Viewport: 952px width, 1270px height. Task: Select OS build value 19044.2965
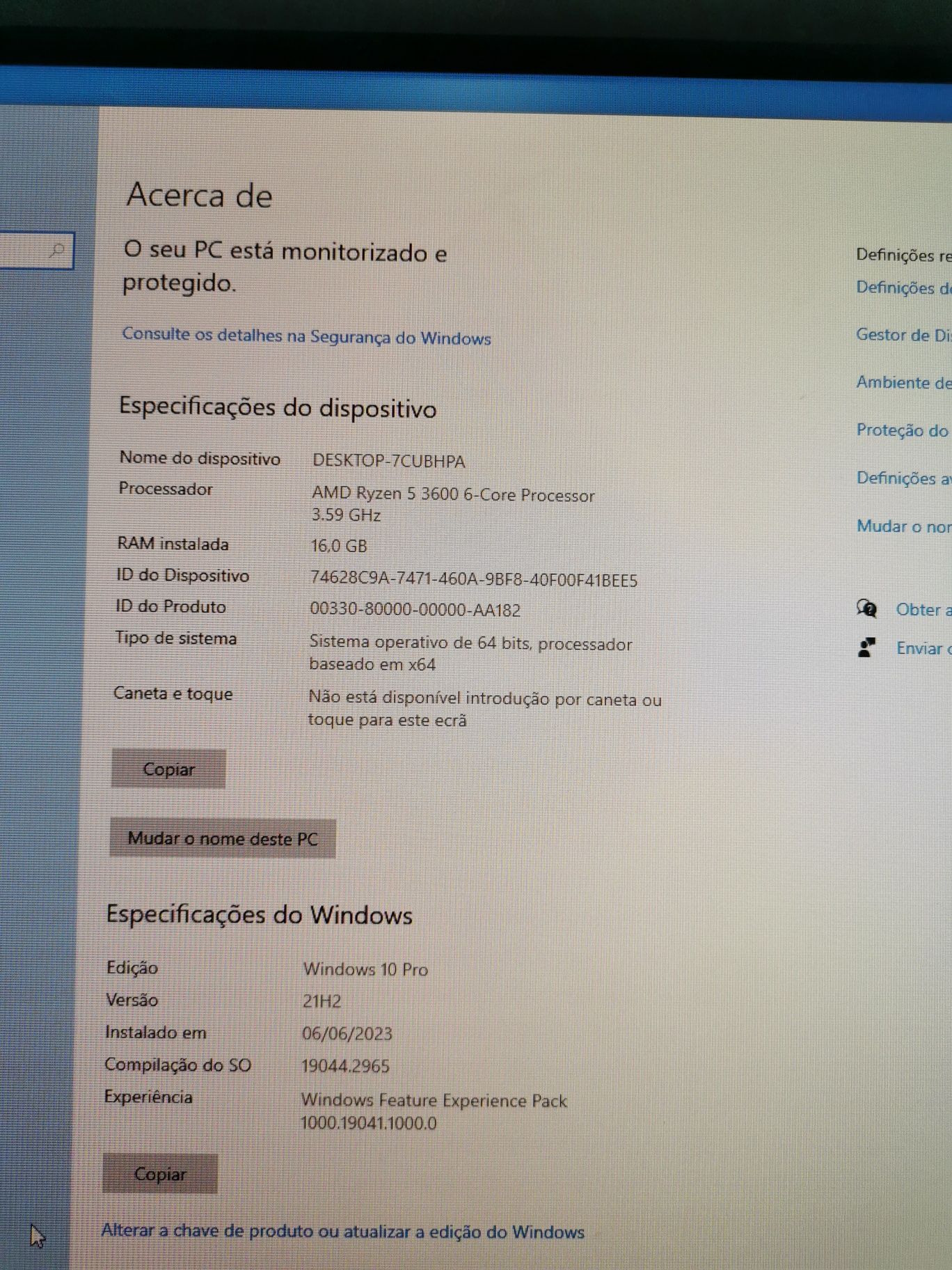[x=345, y=1066]
